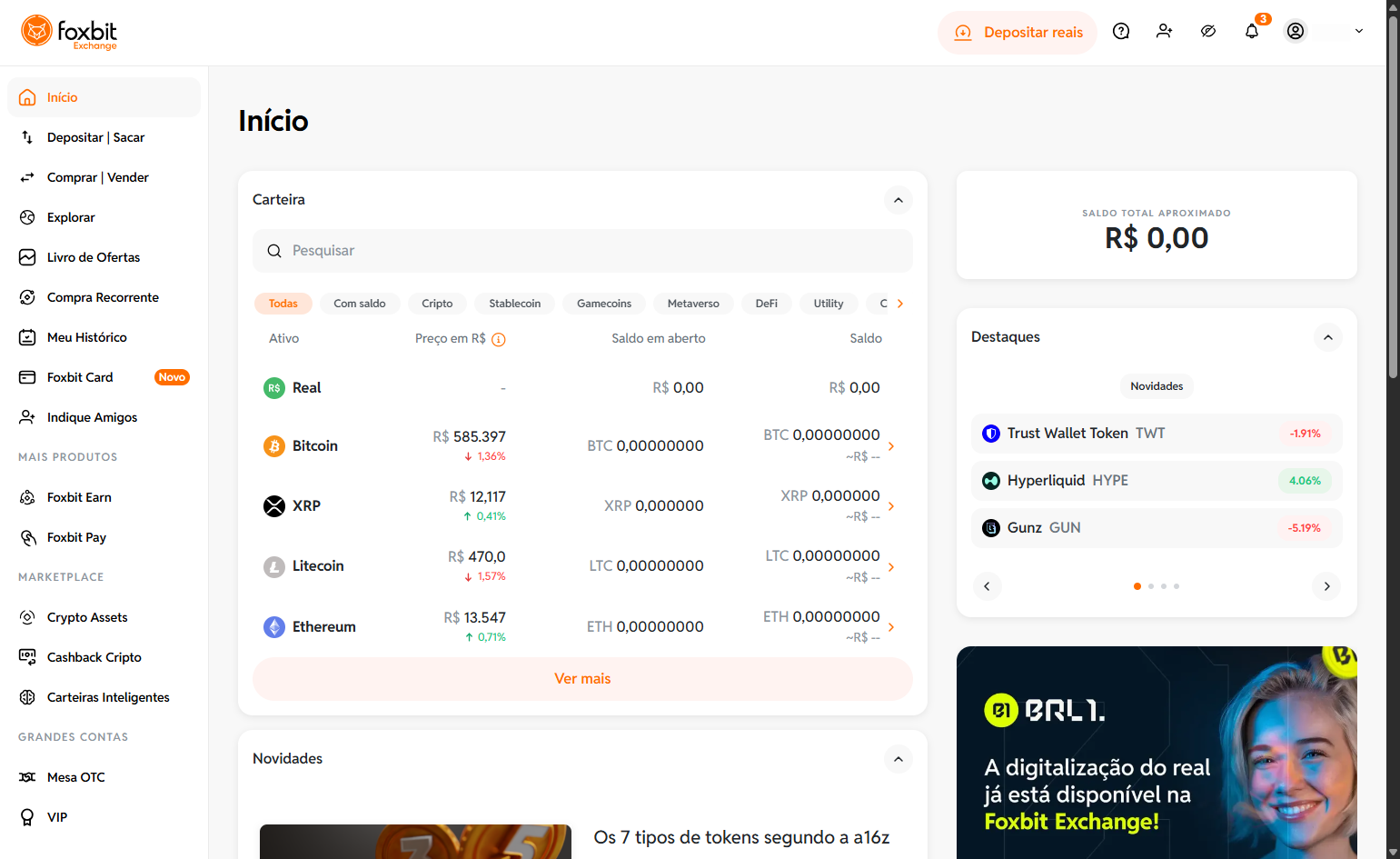
Task: Collapse the Destaques panel
Action: tap(1328, 337)
